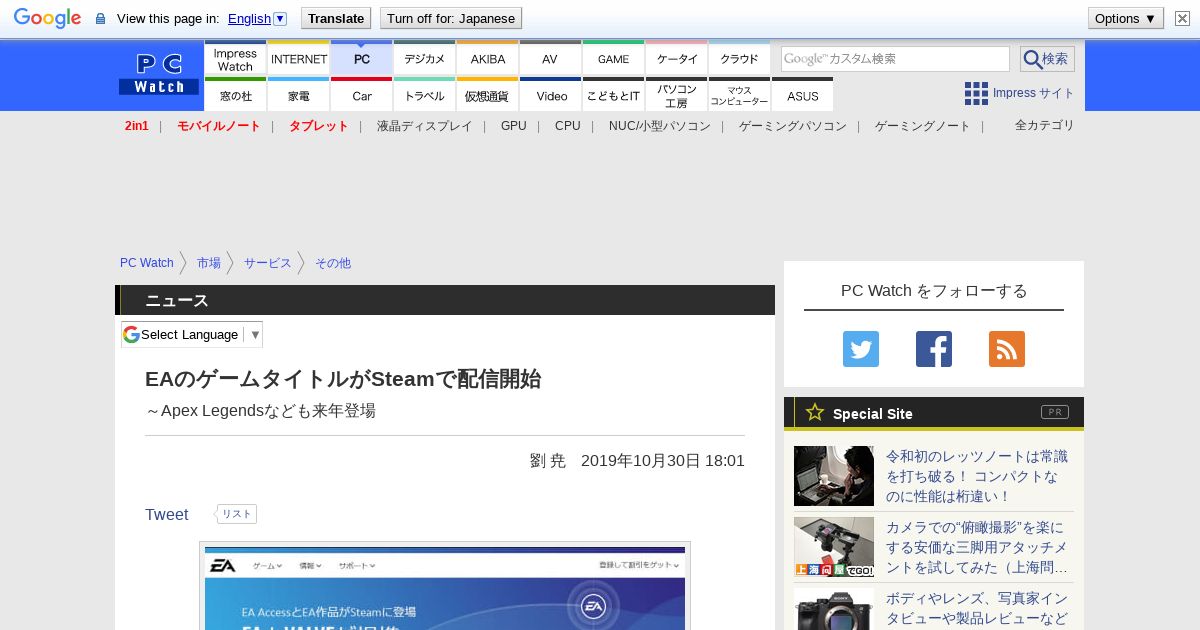The image size is (1200, 630).
Task: Click the Impress サイト link
Action: 1034,93
